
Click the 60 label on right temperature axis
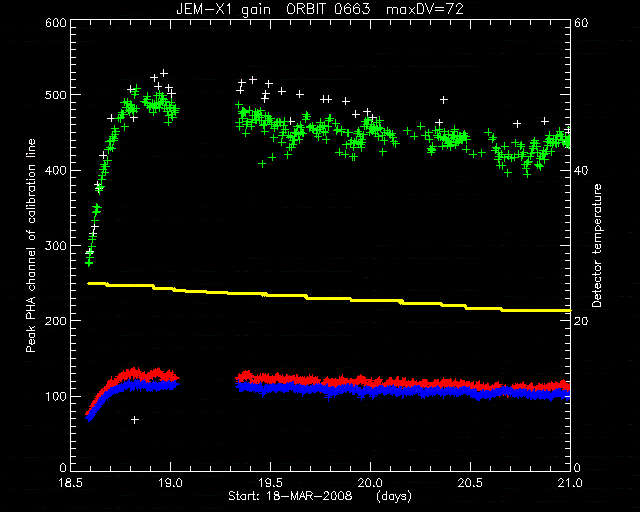click(581, 23)
